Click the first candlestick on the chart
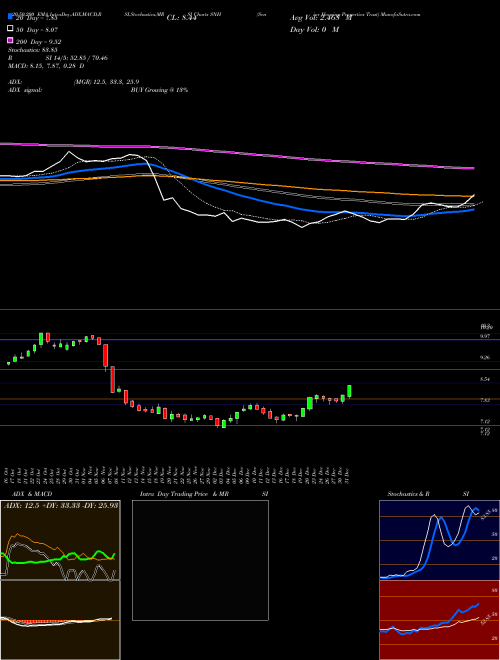This screenshot has height=660, width=500. pyautogui.click(x=8, y=363)
